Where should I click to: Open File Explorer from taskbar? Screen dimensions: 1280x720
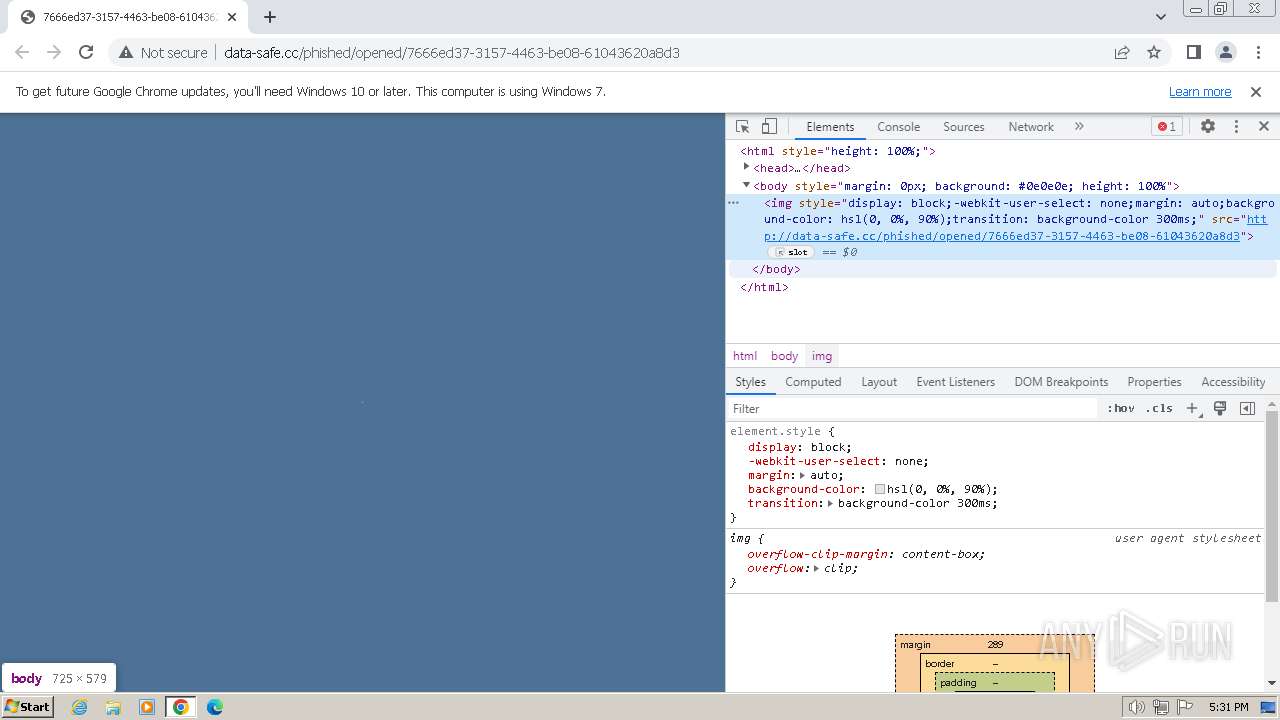pyautogui.click(x=113, y=707)
